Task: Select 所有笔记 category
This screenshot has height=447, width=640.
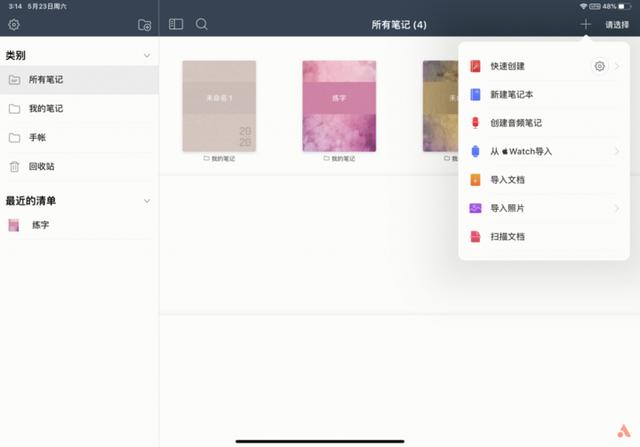Action: (79, 80)
